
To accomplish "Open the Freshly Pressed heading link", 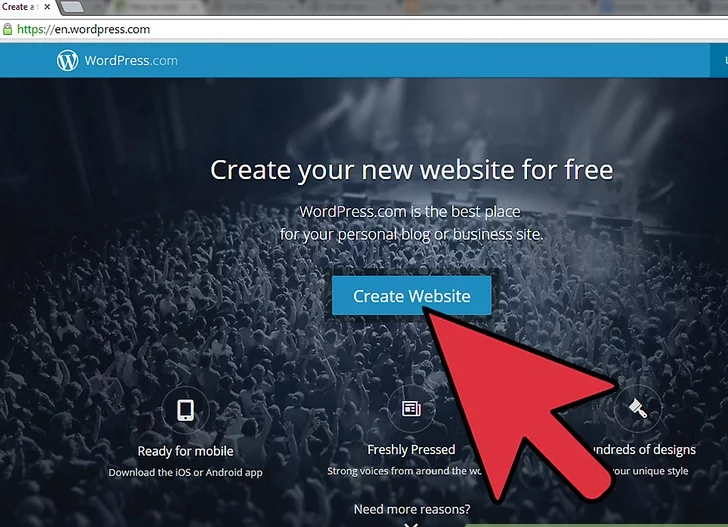I will (411, 449).
